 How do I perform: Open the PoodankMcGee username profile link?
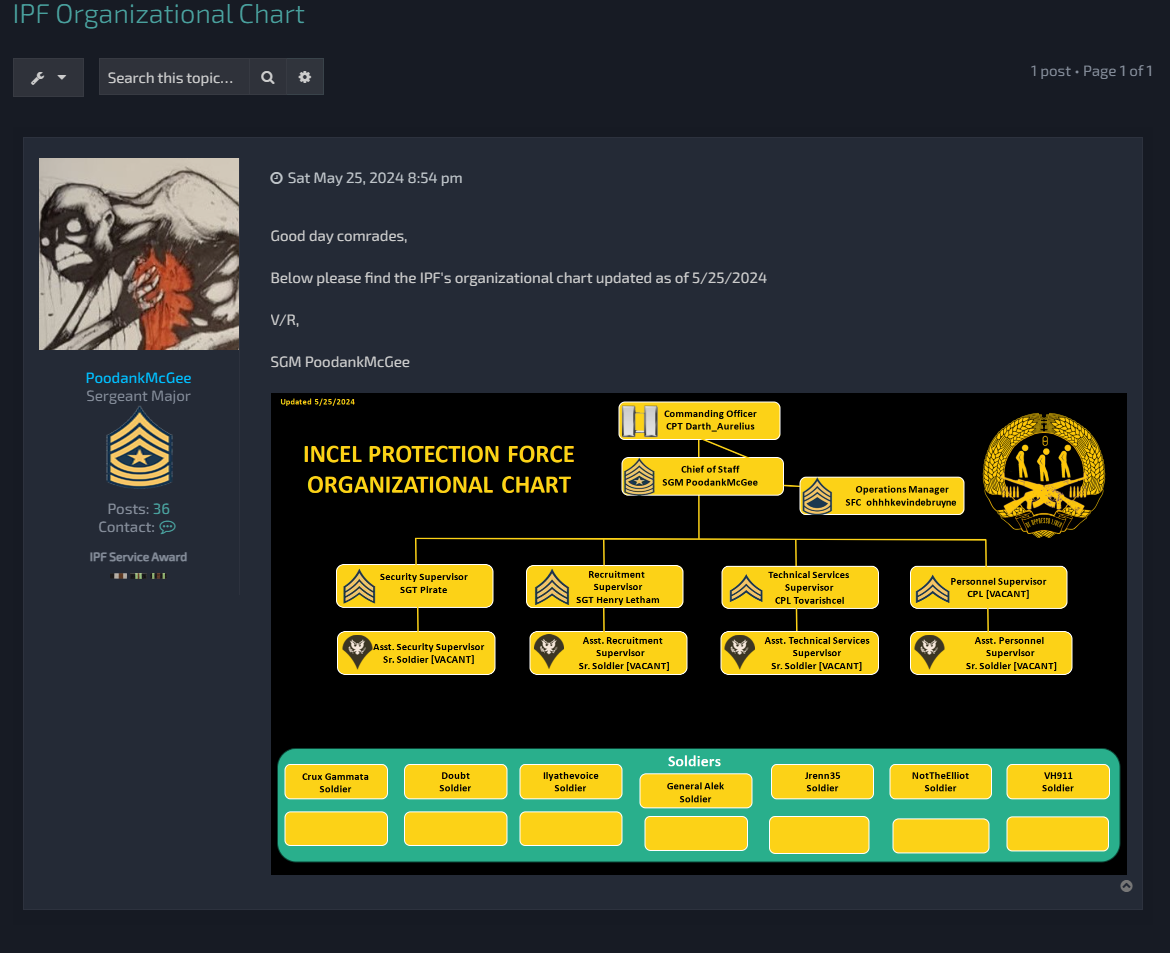point(138,378)
